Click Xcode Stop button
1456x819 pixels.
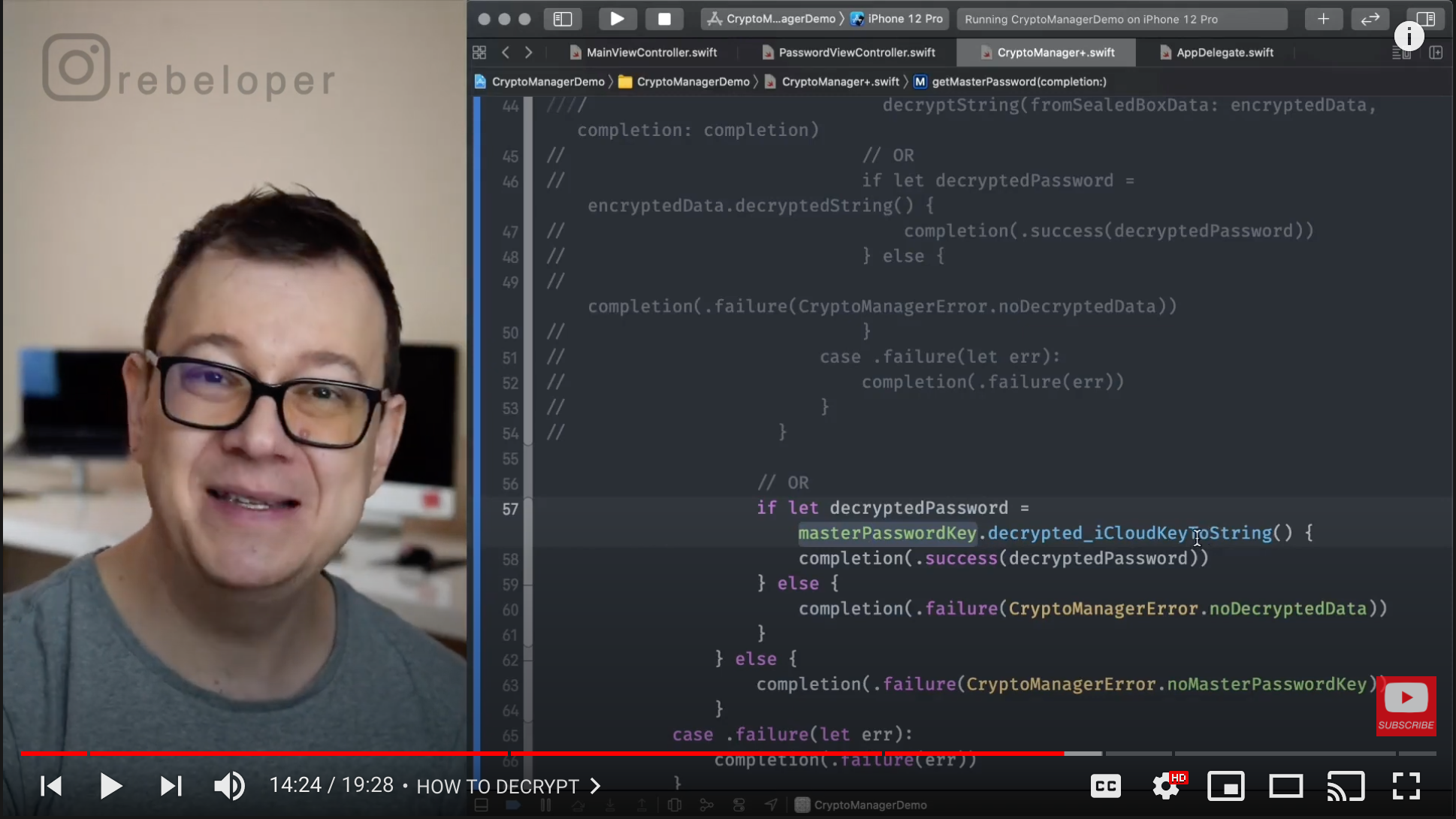point(664,19)
